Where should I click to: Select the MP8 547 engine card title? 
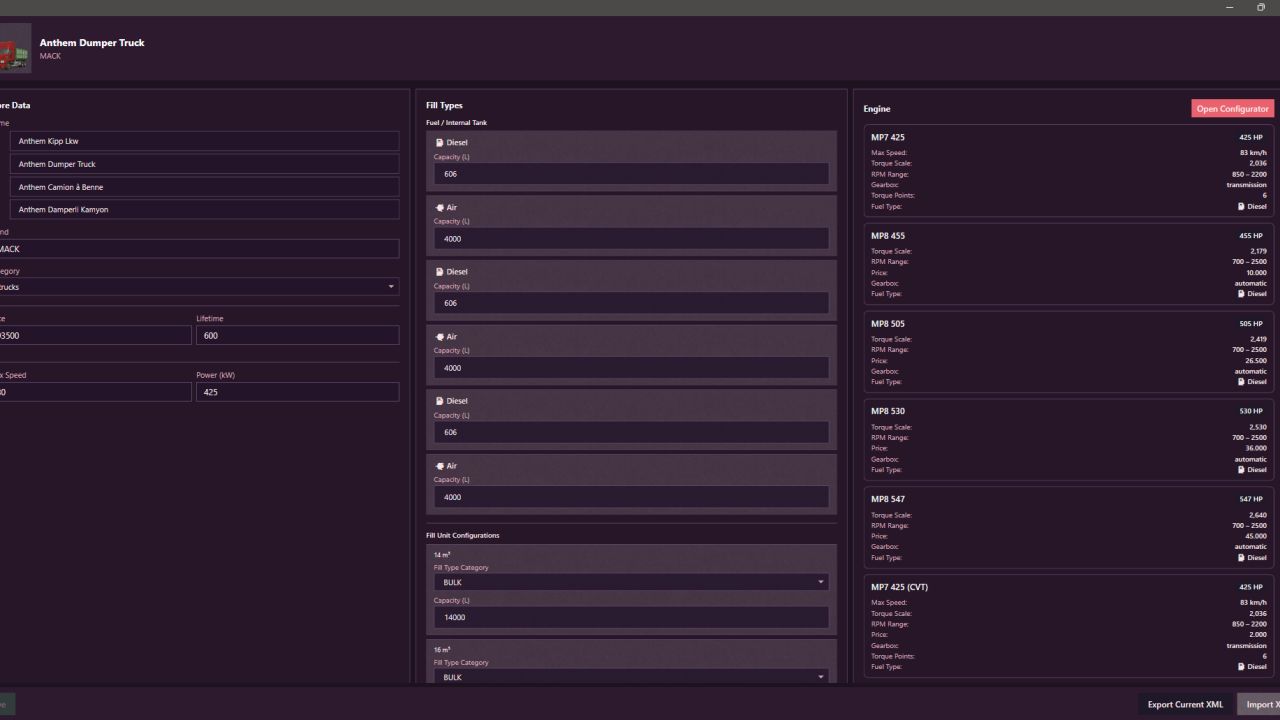888,499
